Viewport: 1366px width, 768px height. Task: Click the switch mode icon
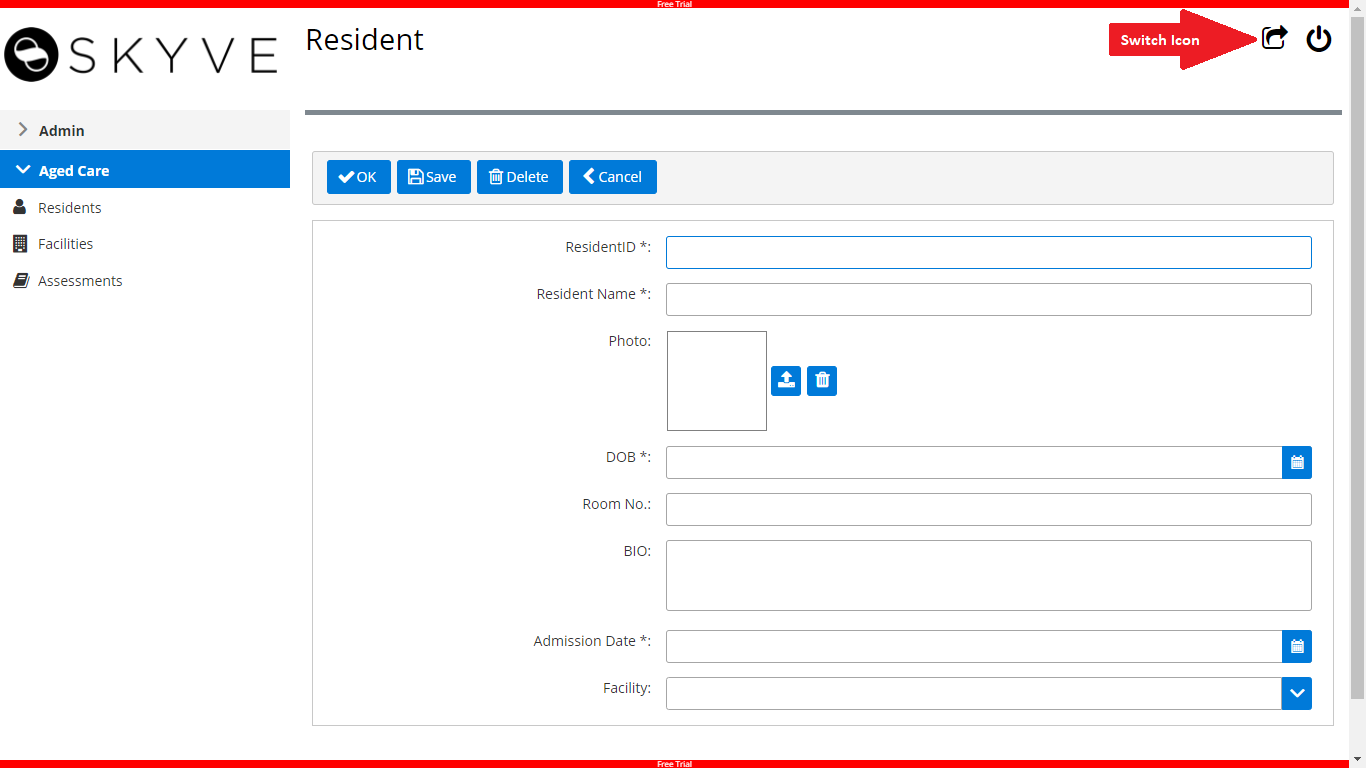pyautogui.click(x=1274, y=39)
